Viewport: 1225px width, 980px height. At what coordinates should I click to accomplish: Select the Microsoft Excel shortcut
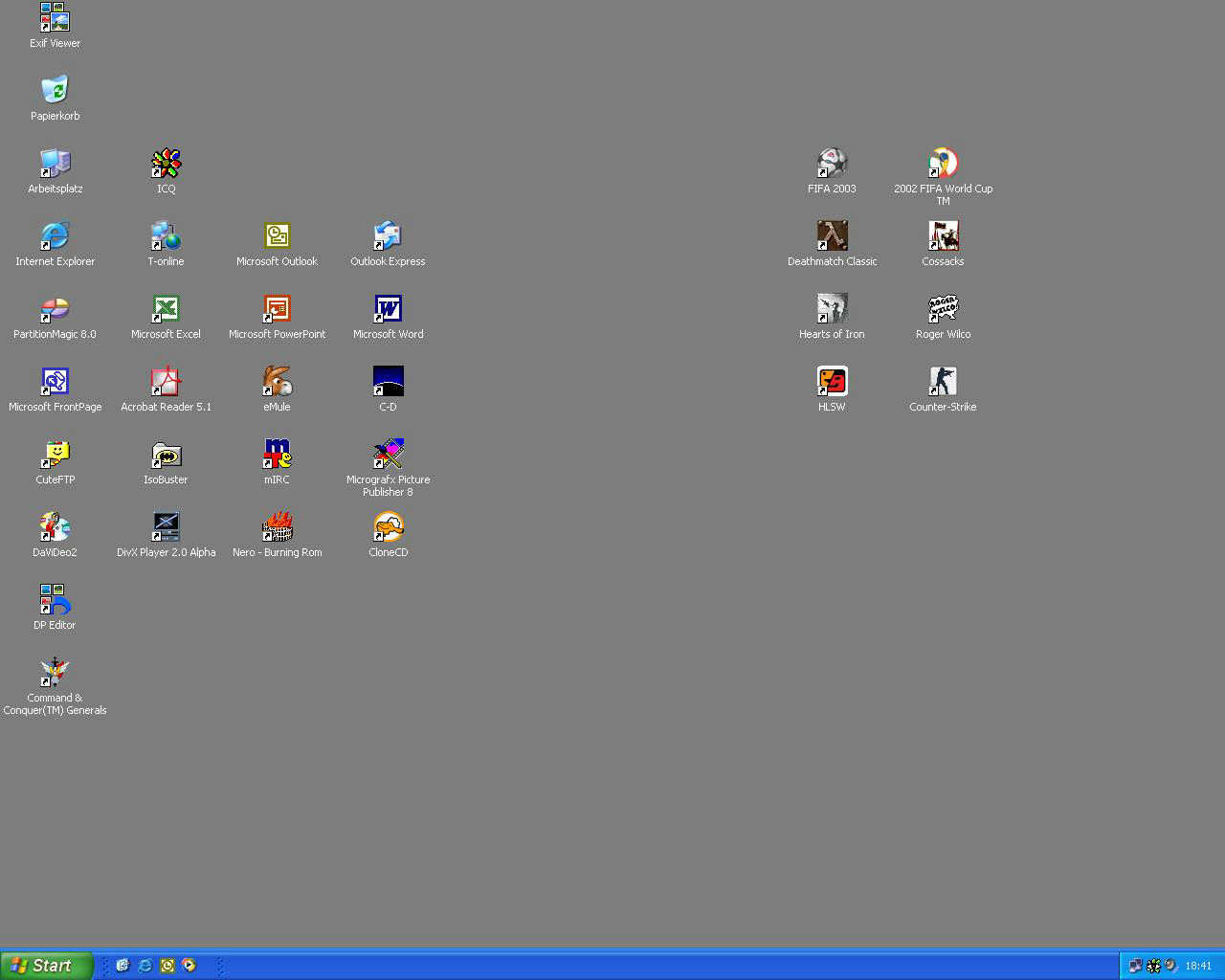click(x=166, y=309)
